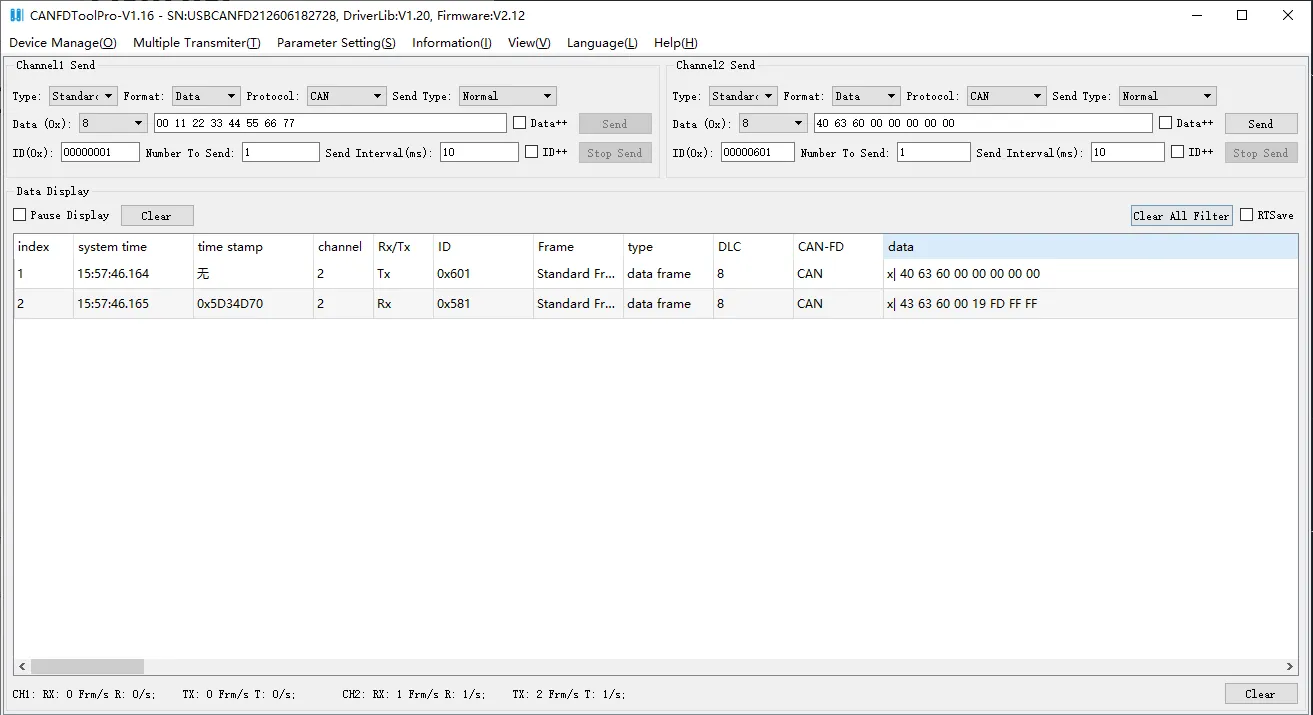Click the Rx/Tx column header

[404, 246]
